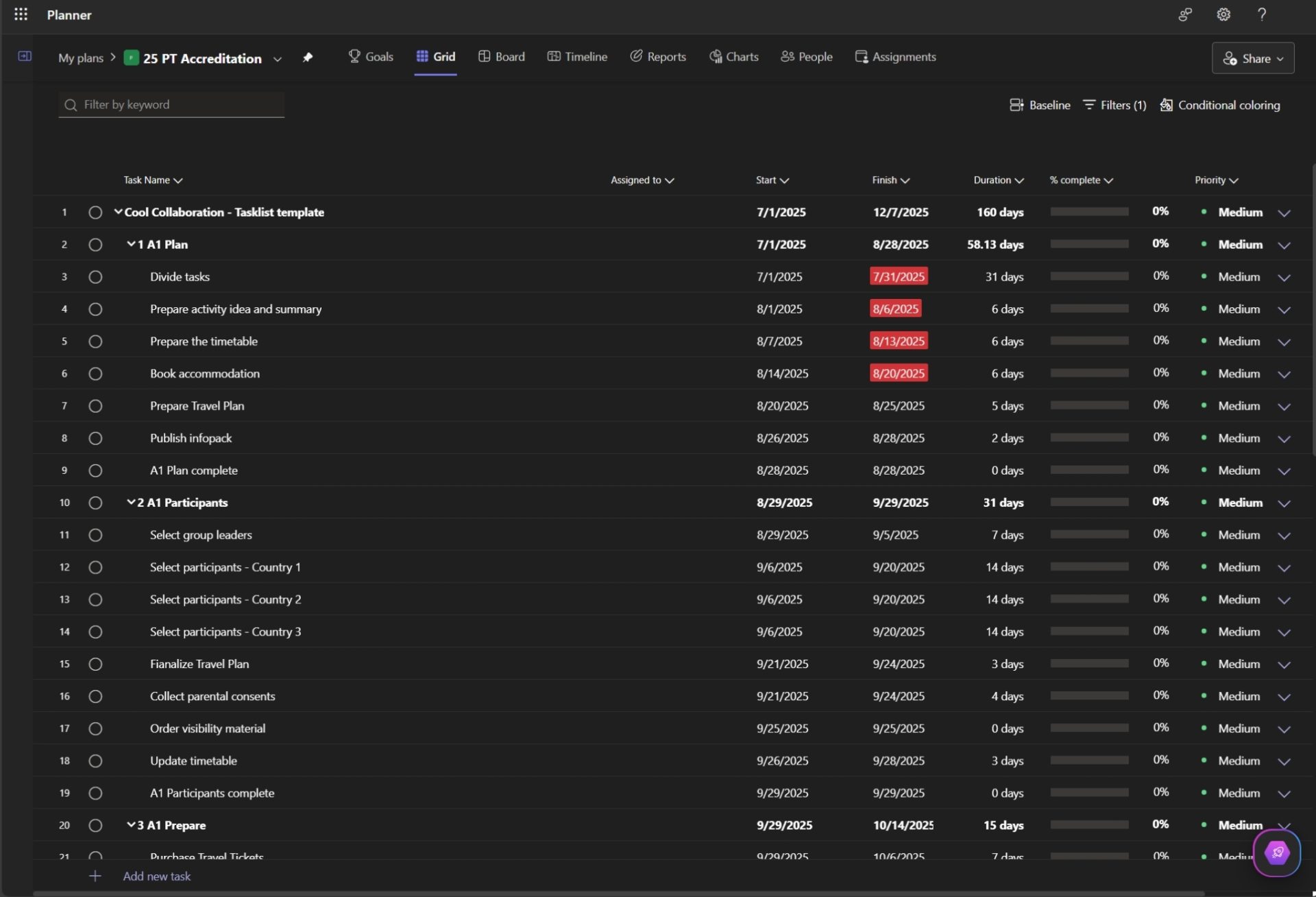The height and width of the screenshot is (897, 1316).
Task: Open the Copilot floating button
Action: coord(1276,852)
